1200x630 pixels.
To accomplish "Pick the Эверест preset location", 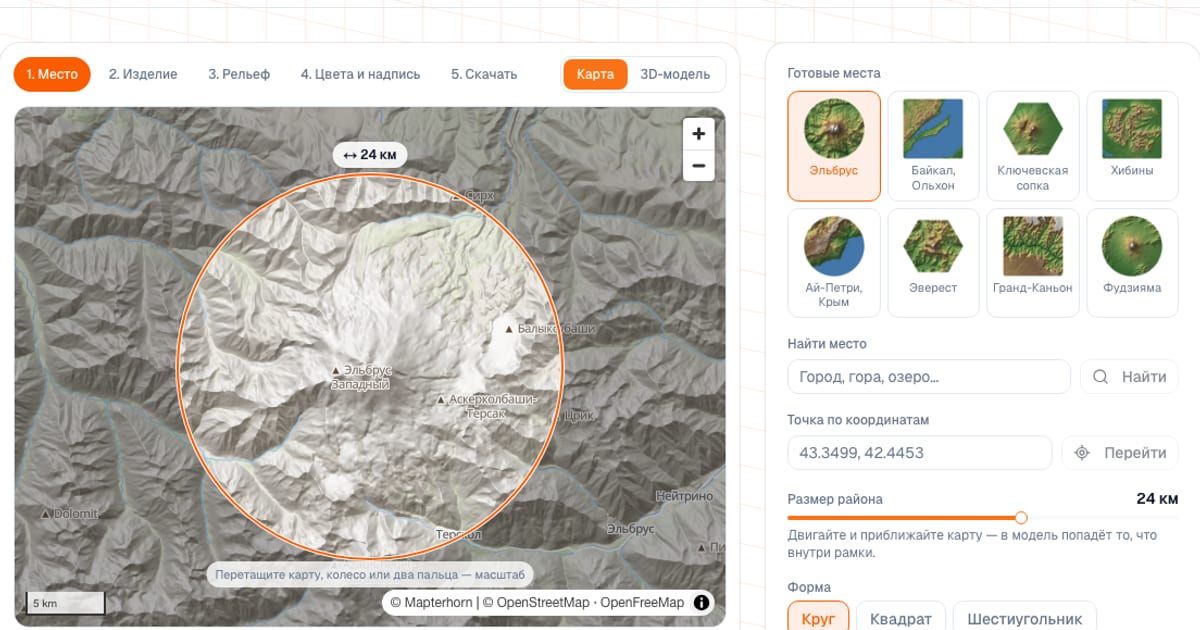I will pos(933,263).
